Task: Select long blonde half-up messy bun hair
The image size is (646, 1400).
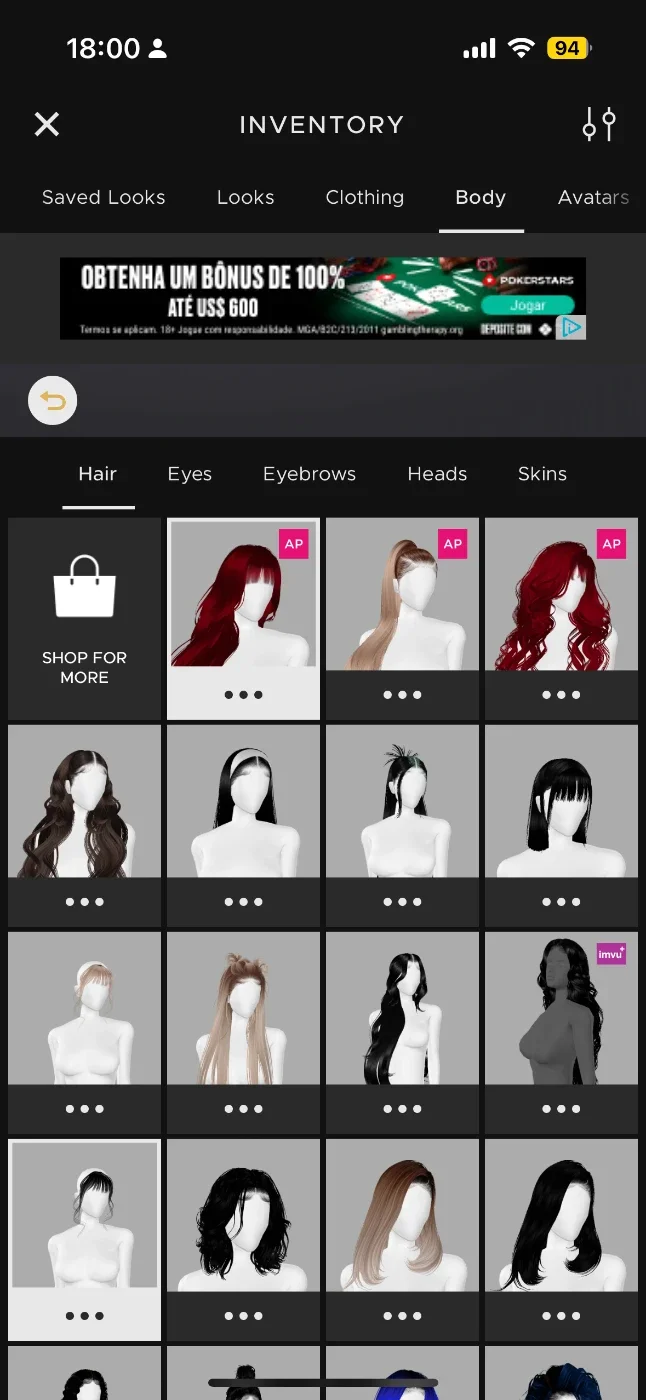Action: point(243,1008)
